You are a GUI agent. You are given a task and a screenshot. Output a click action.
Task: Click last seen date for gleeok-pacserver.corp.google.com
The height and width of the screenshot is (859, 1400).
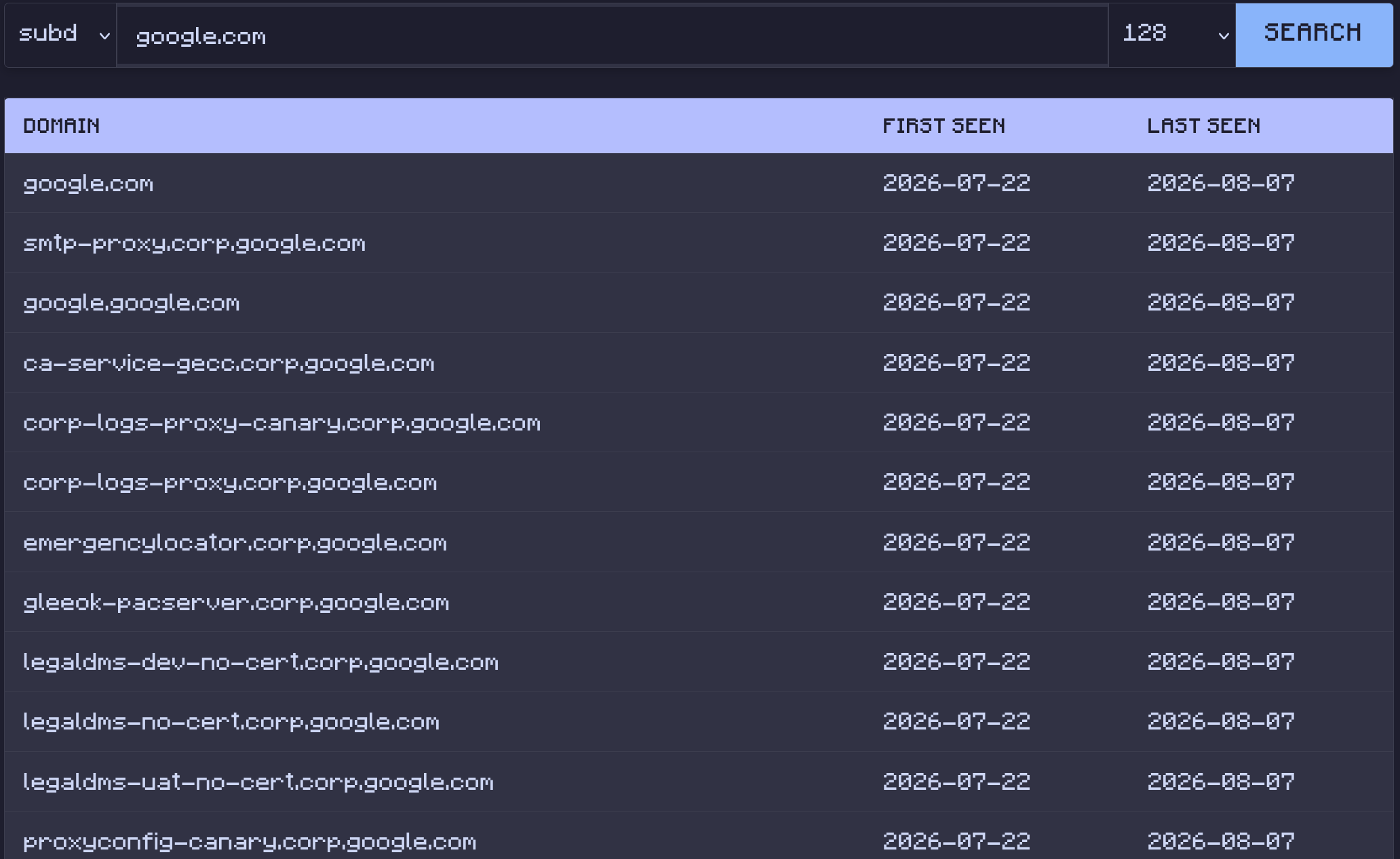1221,603
